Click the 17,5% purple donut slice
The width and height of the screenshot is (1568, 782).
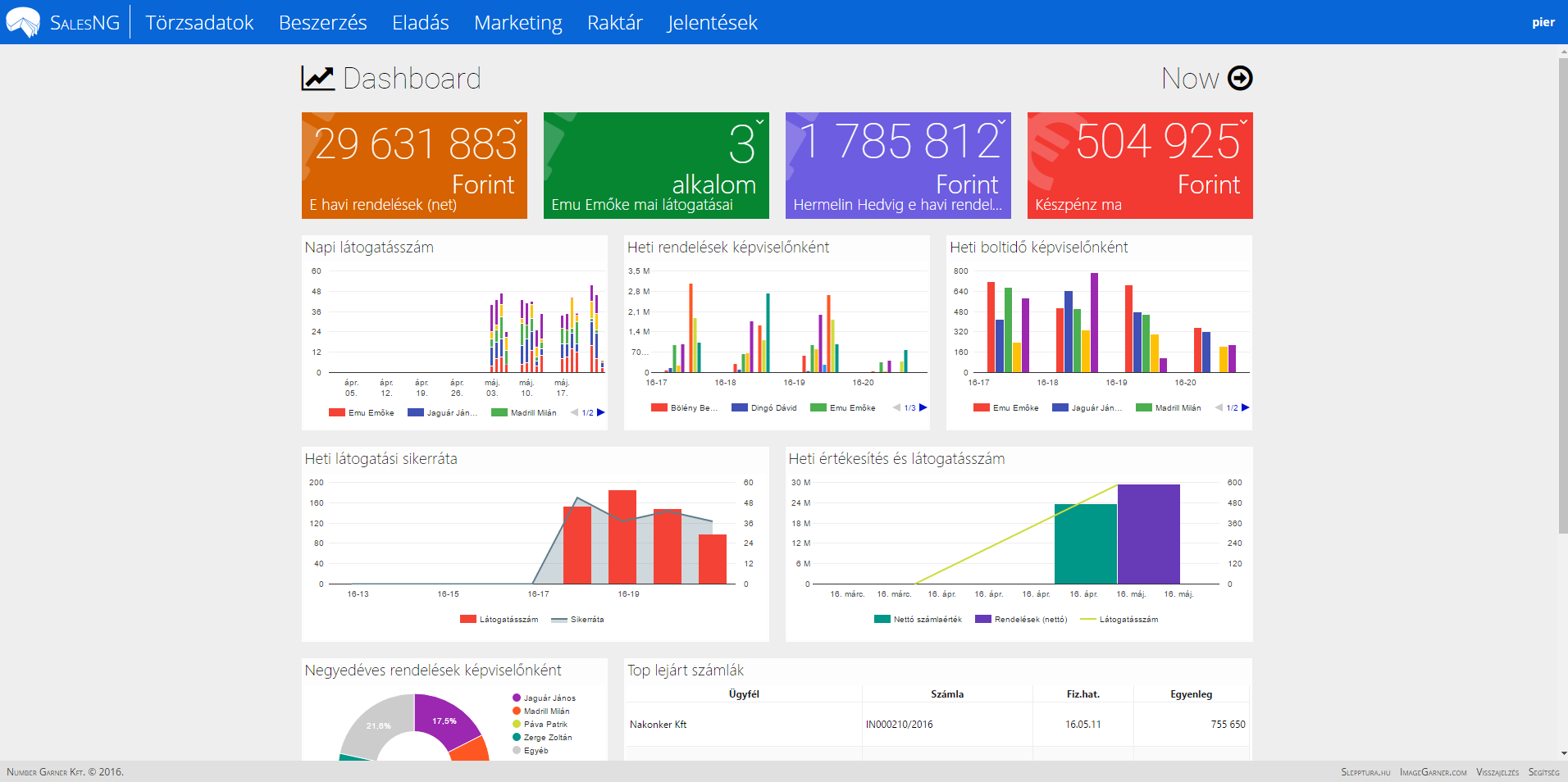click(444, 721)
